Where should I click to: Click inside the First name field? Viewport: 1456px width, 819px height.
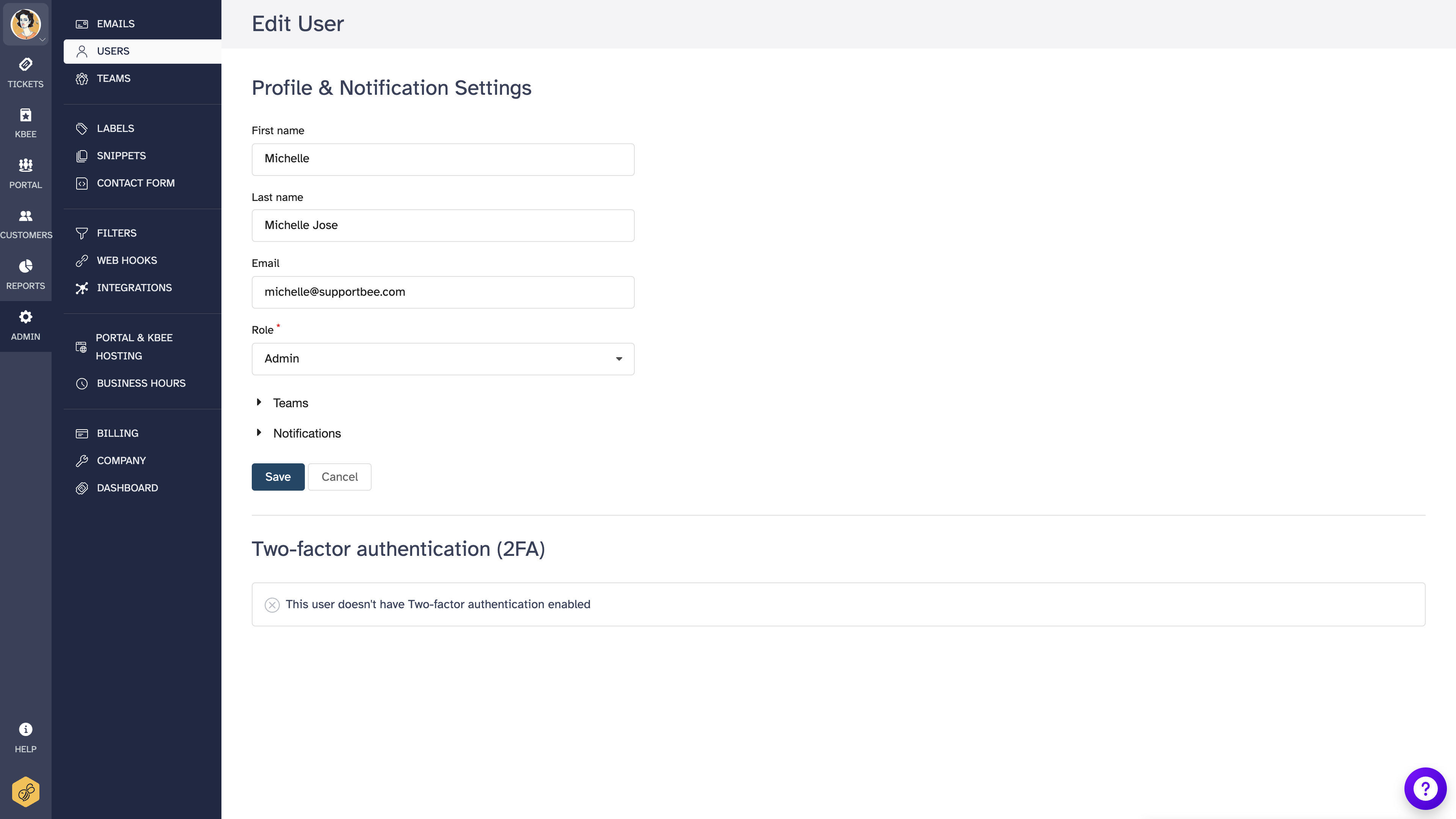[x=442, y=159]
